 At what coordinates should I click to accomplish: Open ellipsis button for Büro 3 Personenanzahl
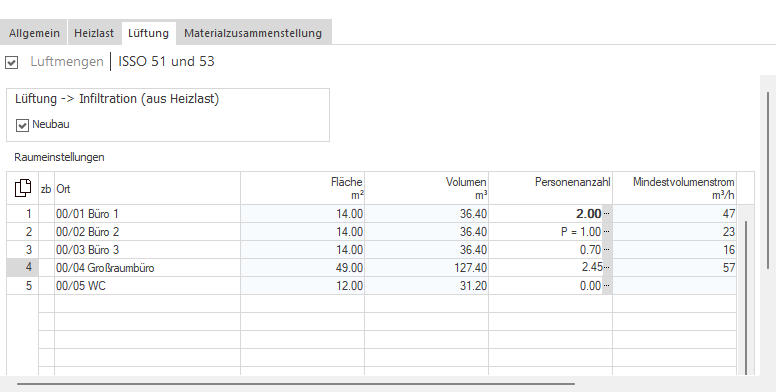607,249
